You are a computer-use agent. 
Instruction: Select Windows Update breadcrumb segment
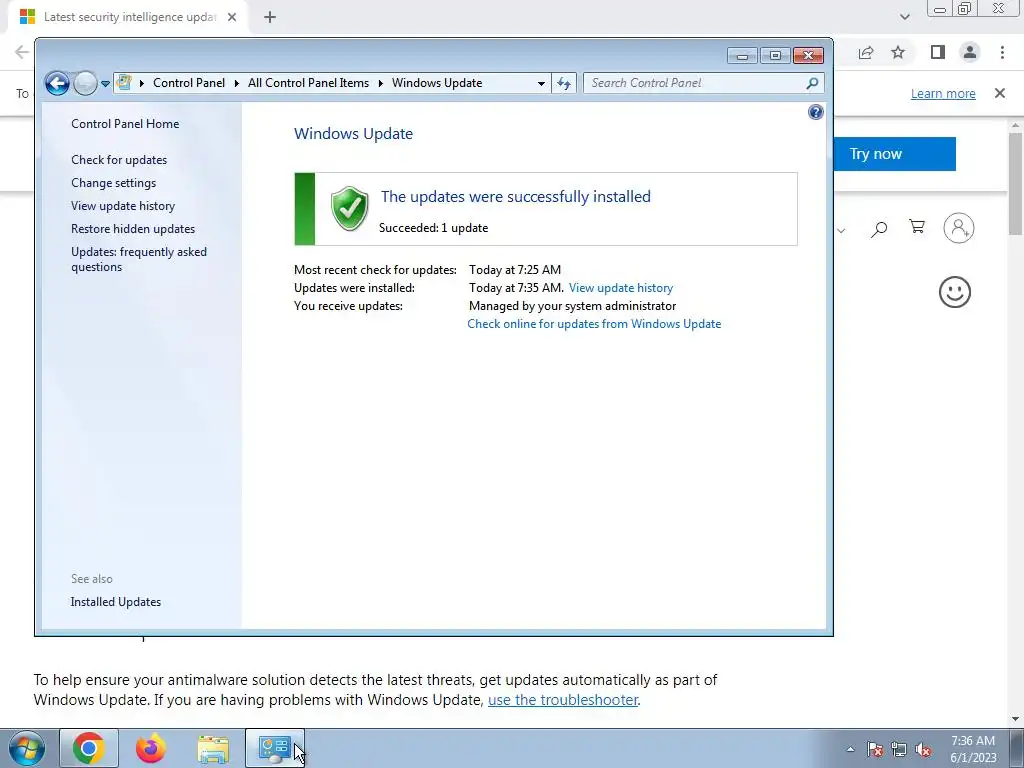[x=437, y=83]
